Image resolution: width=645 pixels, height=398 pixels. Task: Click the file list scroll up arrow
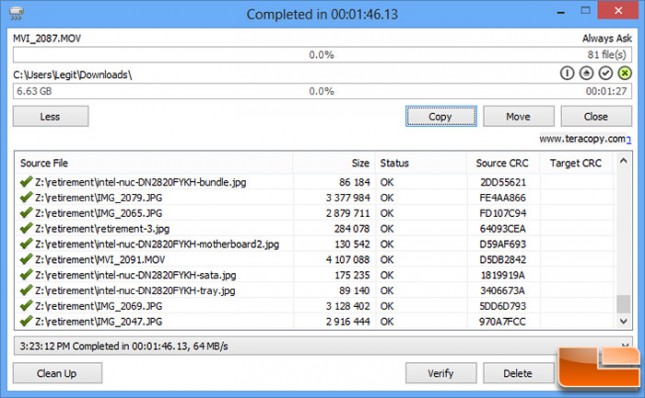pyautogui.click(x=624, y=161)
